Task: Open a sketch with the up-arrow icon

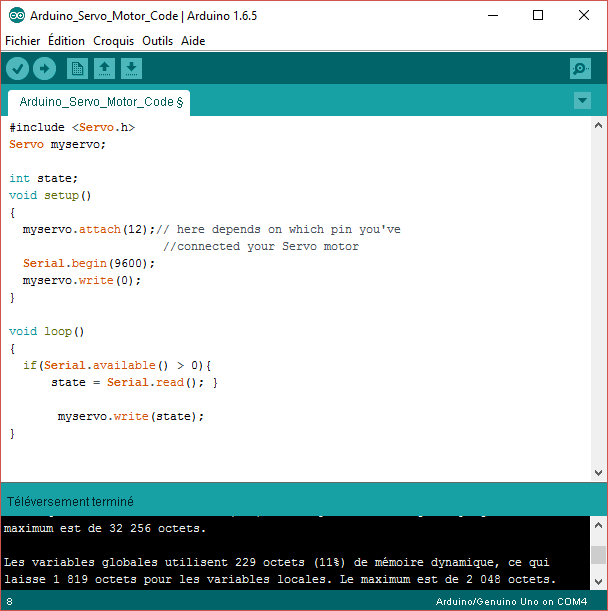Action: click(x=104, y=69)
